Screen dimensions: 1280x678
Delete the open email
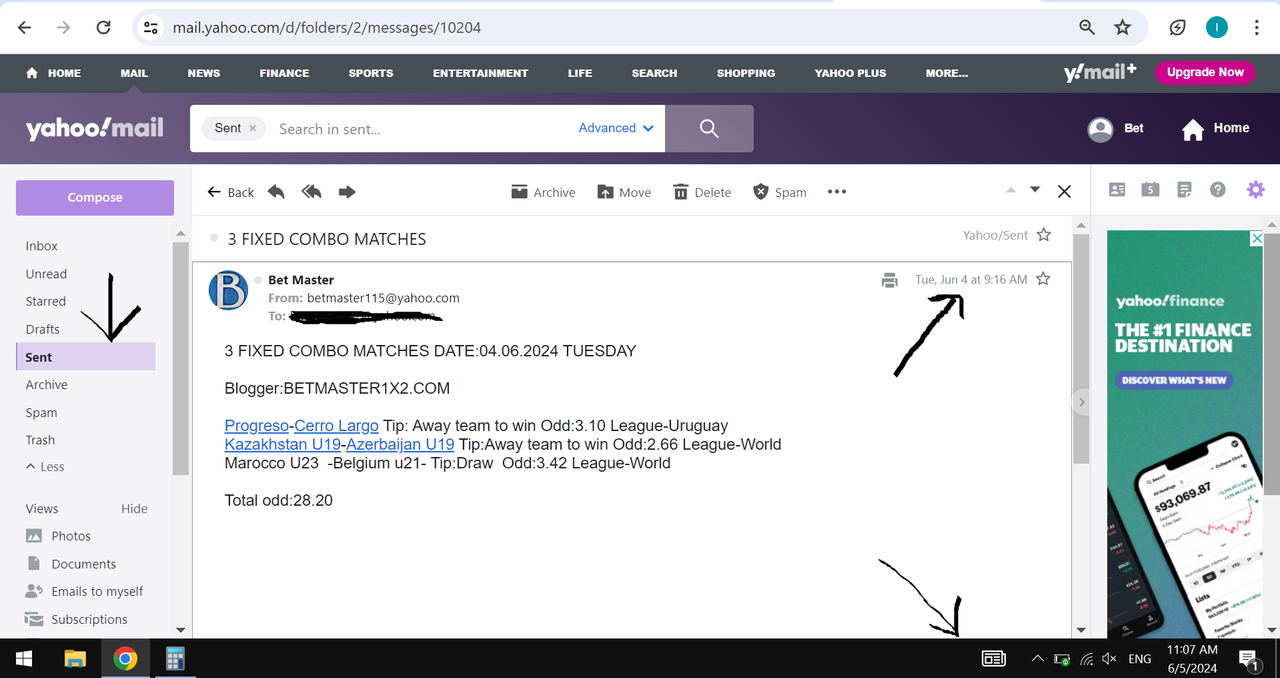tap(702, 192)
